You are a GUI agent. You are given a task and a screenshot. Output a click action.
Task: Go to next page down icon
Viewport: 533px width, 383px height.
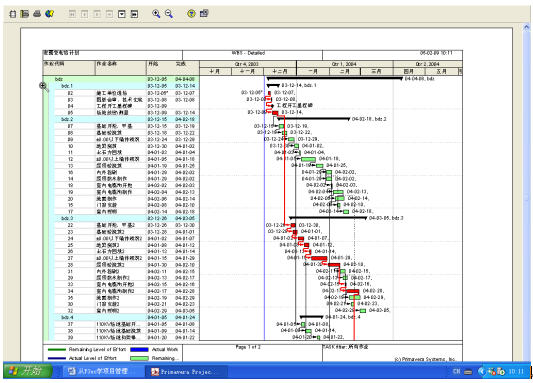122,14
